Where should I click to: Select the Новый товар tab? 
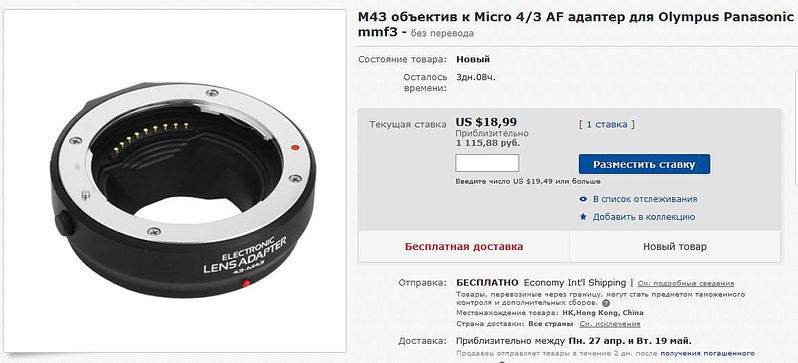click(x=675, y=246)
